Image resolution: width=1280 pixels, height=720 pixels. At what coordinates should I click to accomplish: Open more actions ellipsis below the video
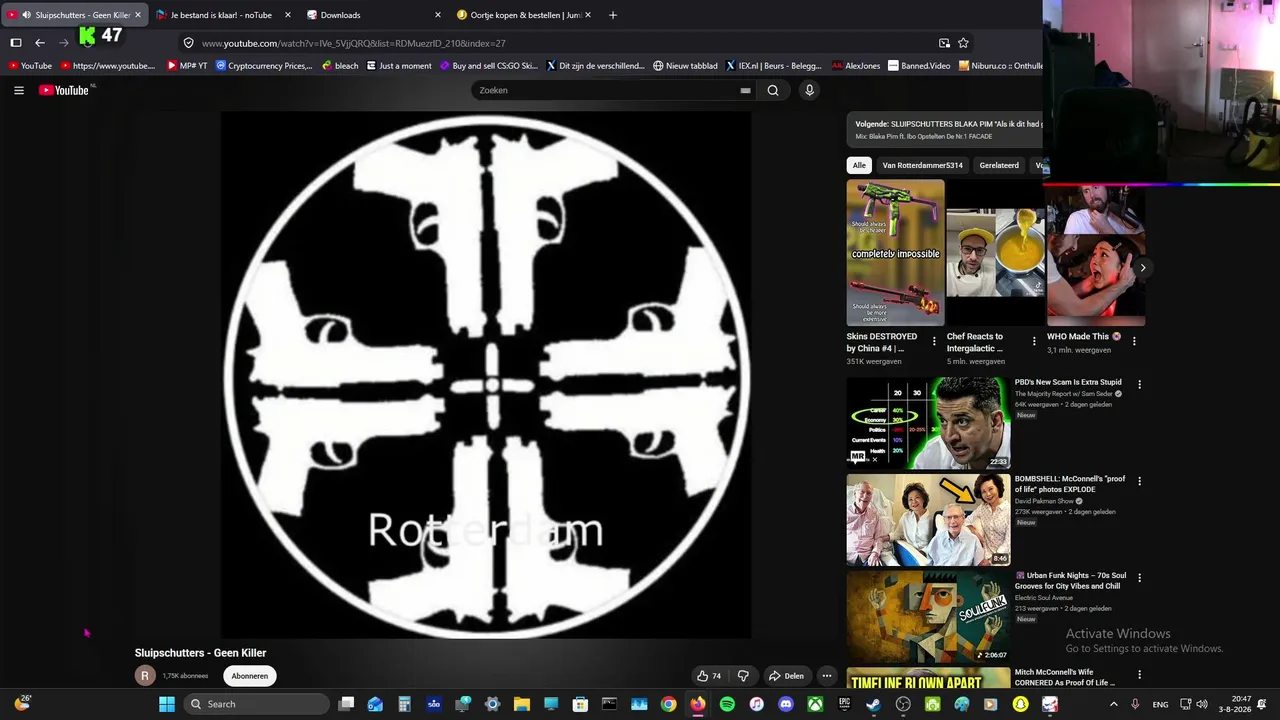coord(826,676)
